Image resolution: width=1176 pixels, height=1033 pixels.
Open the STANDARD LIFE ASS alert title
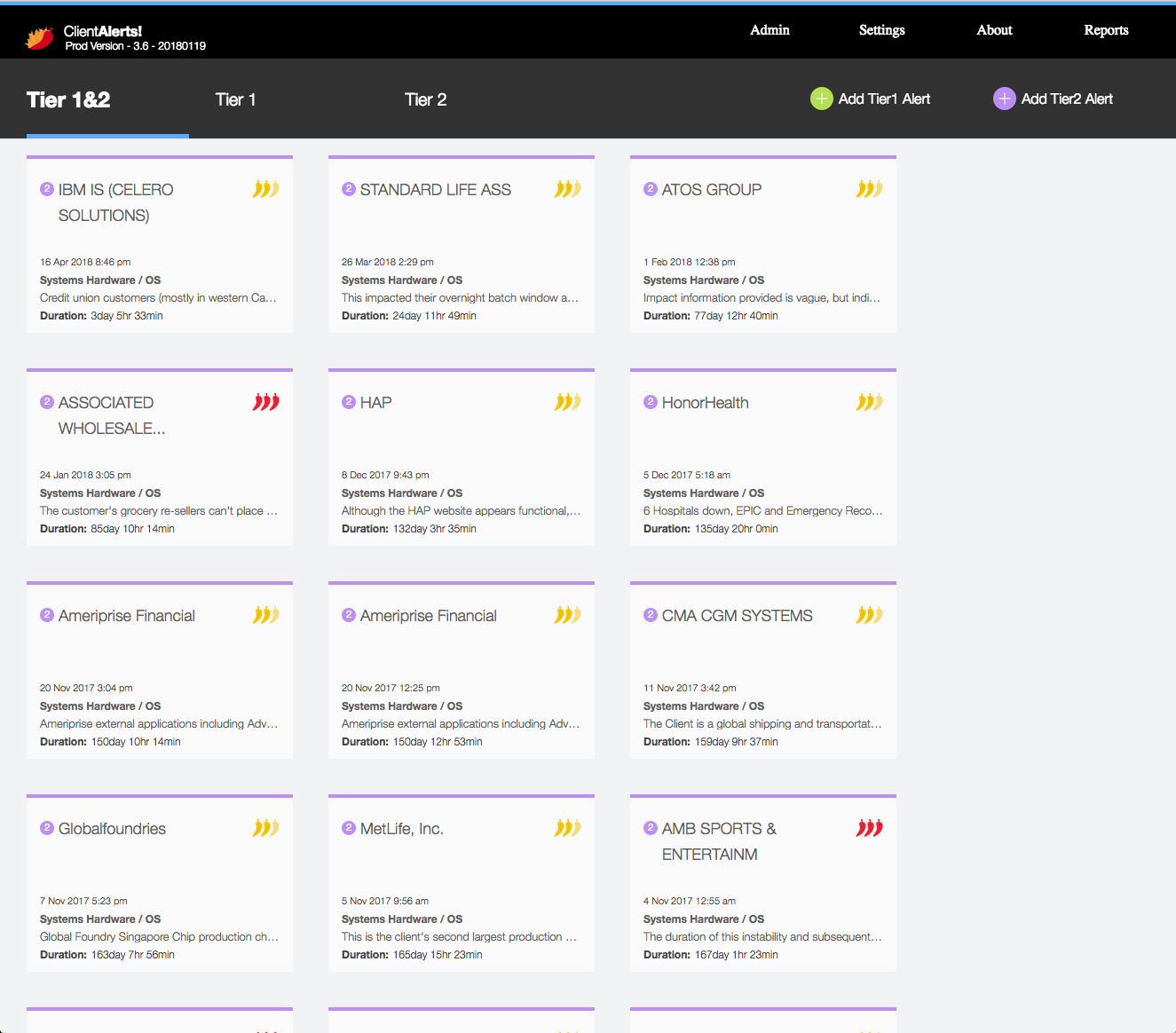[436, 190]
